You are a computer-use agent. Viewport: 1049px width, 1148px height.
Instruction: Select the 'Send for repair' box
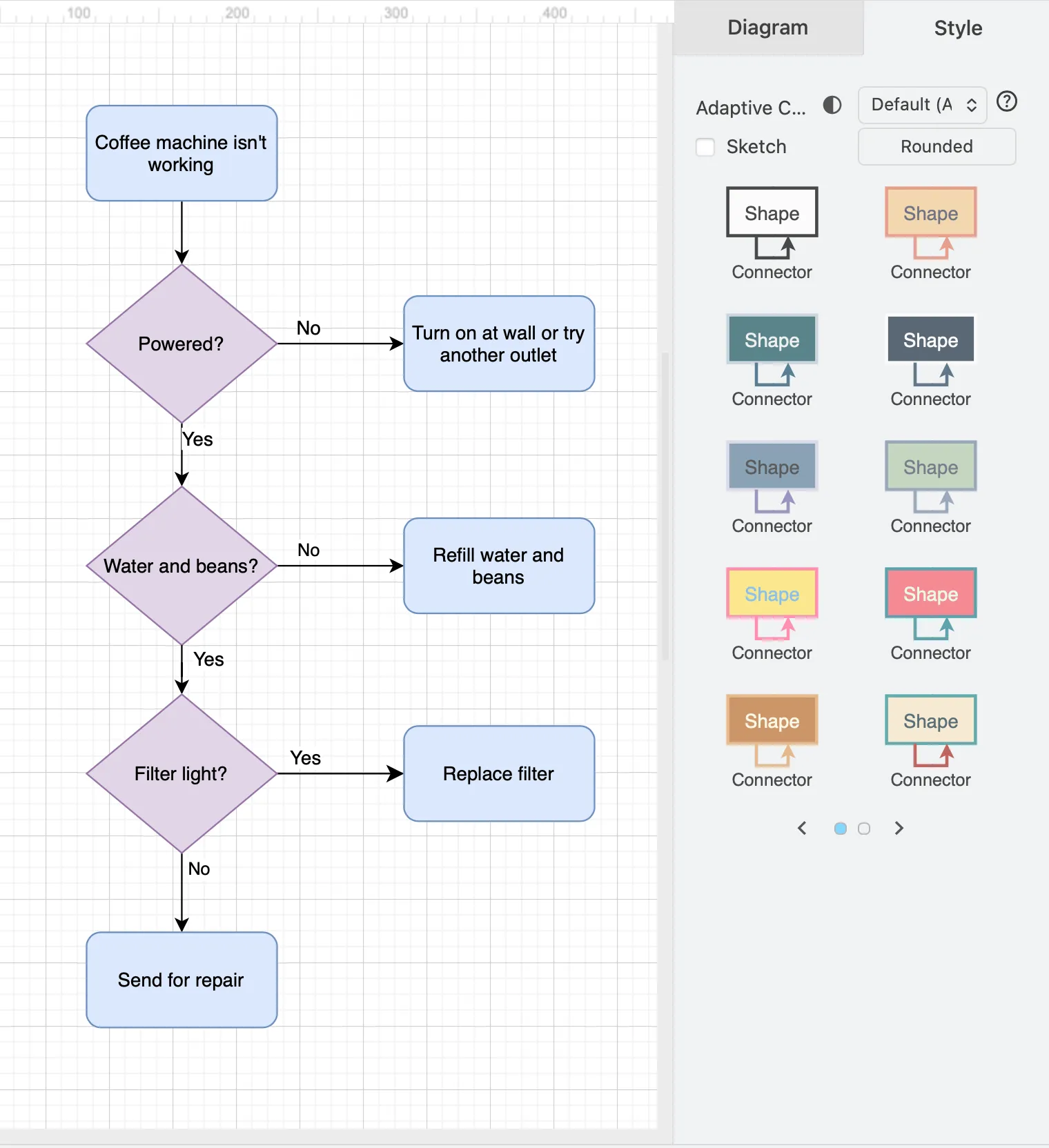click(x=182, y=980)
